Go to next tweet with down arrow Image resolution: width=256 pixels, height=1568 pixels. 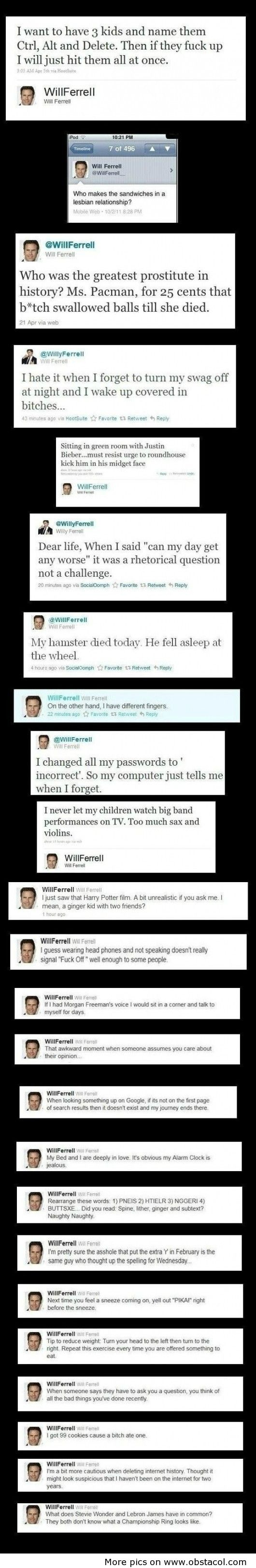[x=167, y=148]
